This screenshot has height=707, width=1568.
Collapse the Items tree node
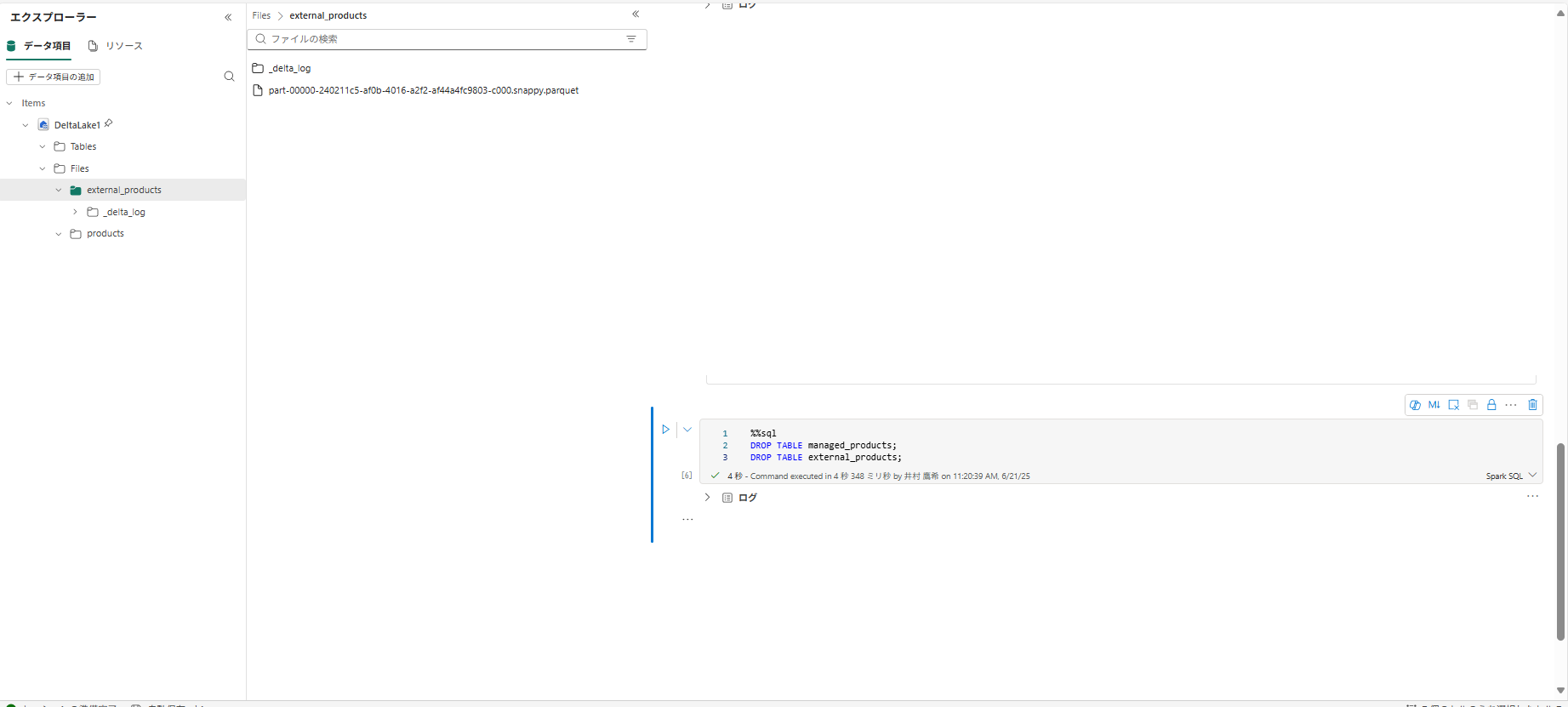(x=9, y=103)
